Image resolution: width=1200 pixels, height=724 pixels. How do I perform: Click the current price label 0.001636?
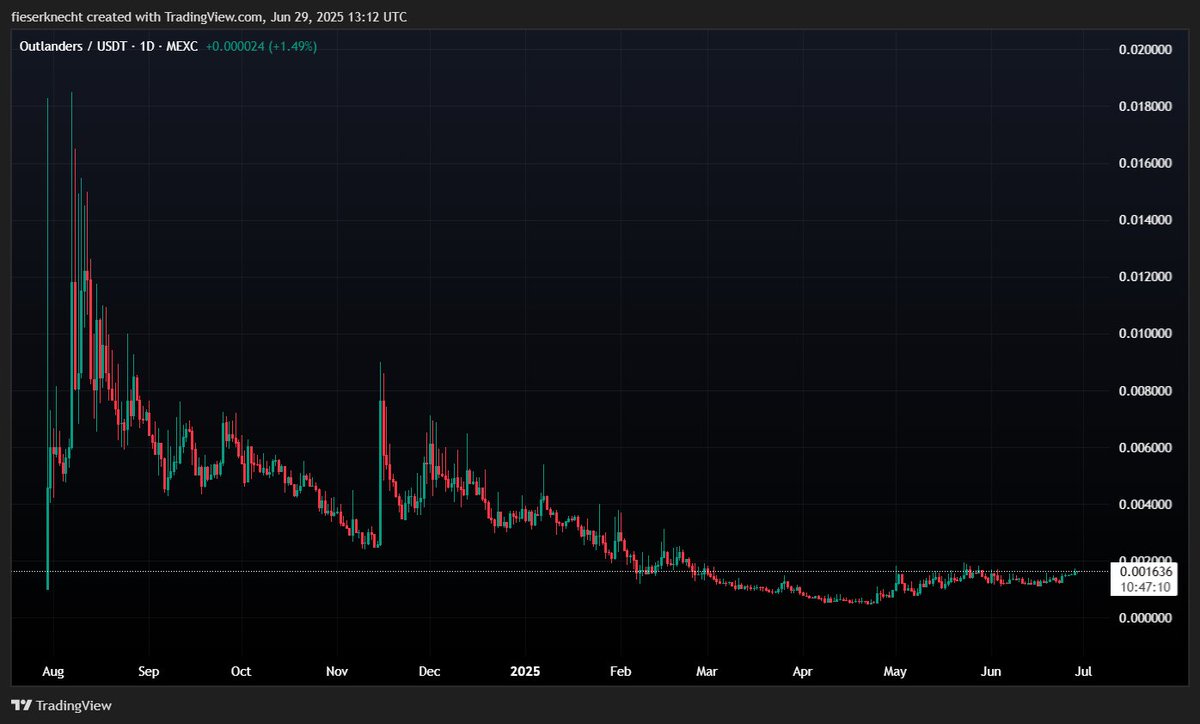point(1148,571)
